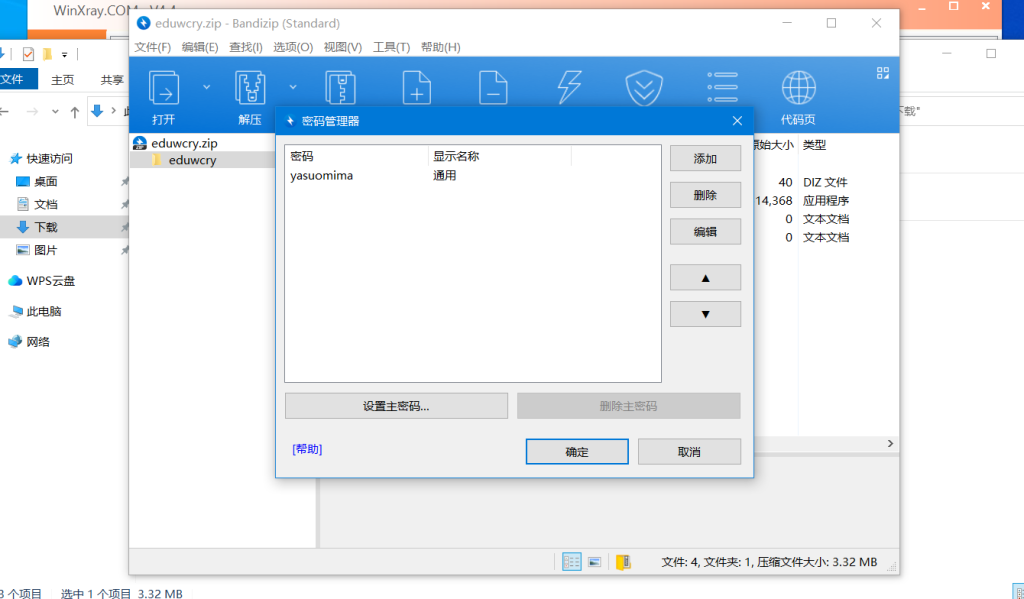Open dropdown arrow next to 打开
1024x599 pixels.
206,87
